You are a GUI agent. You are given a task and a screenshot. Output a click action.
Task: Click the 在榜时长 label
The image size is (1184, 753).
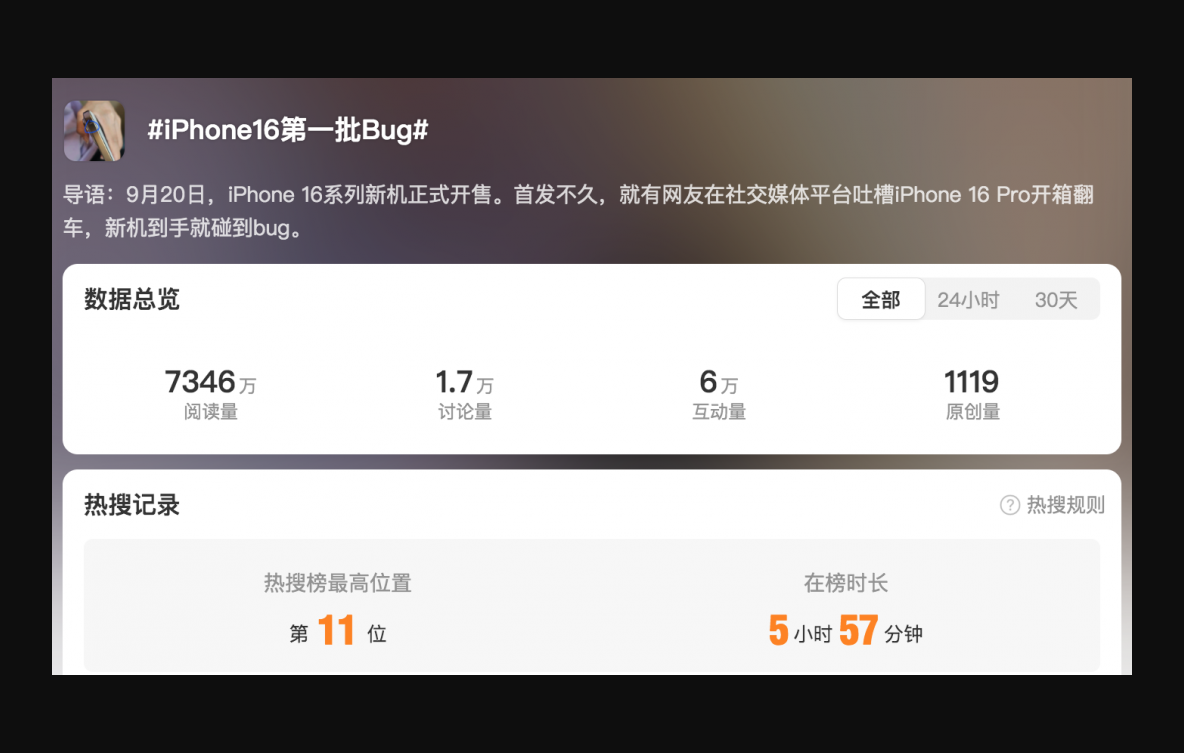[x=846, y=583]
